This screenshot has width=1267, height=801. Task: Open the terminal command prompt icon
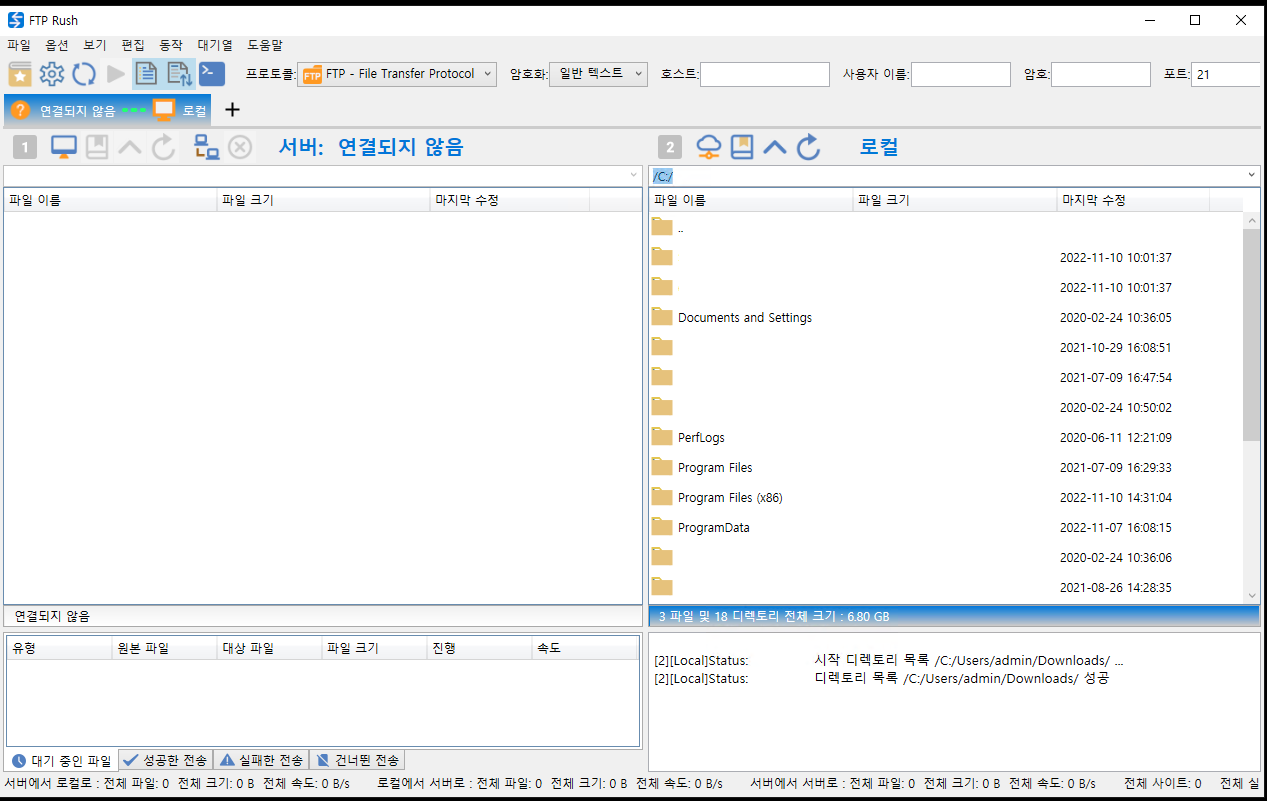[x=212, y=73]
